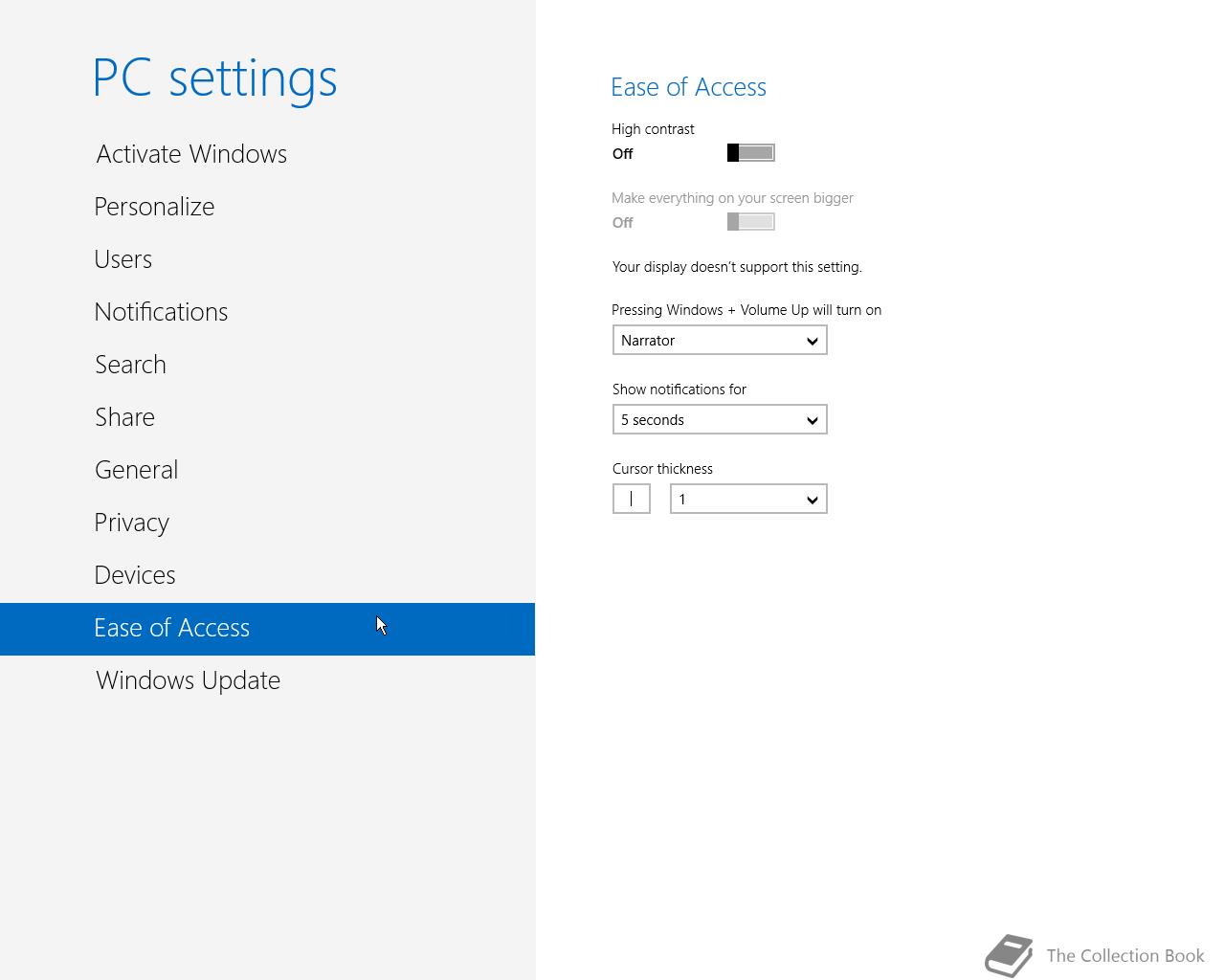Screen dimensions: 1225x980
Task: Expand the Show notifications for dropdown
Action: pos(720,420)
